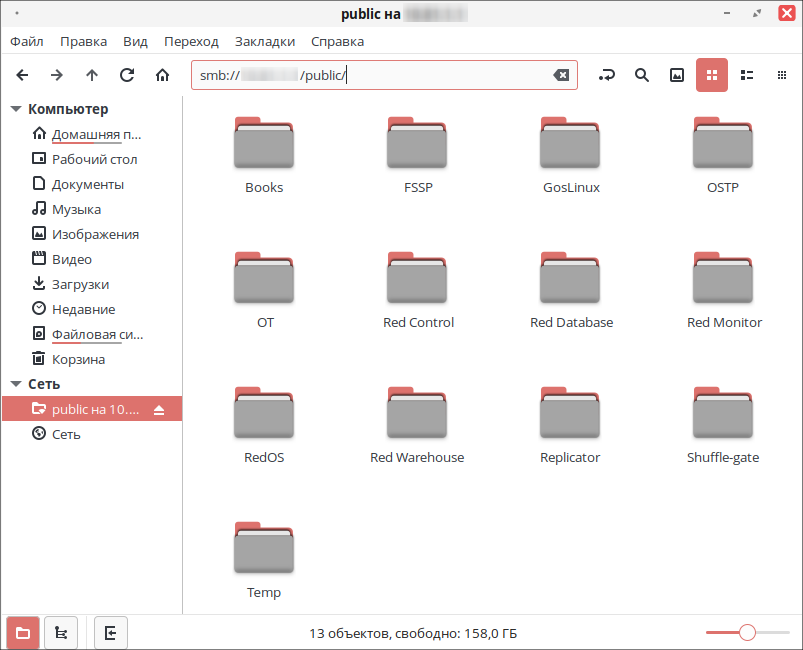Screen dimensions: 803x650
Task: Select the Shuffle-gate folder
Action: (x=723, y=426)
